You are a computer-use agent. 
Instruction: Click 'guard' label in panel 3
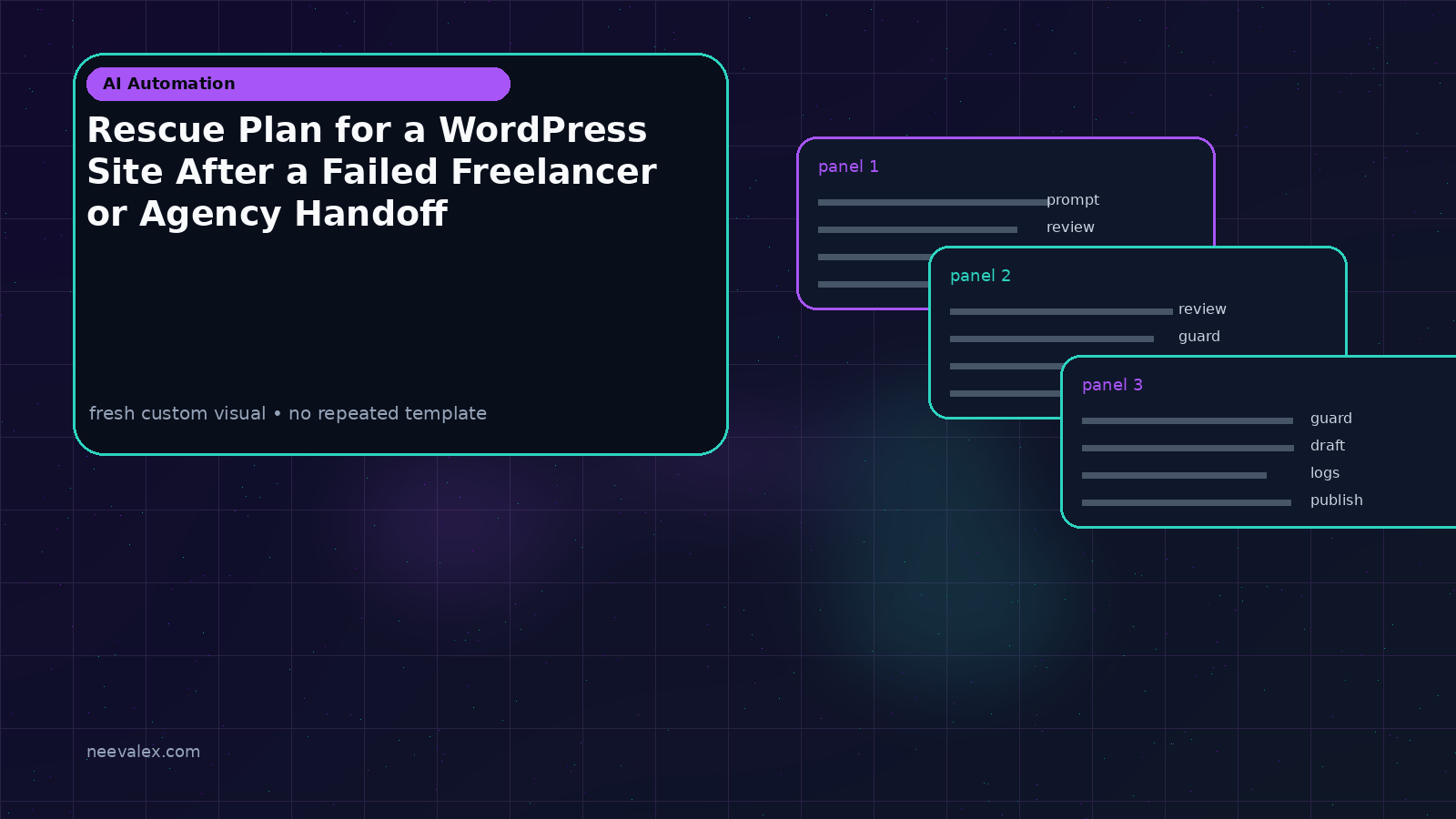(x=1331, y=419)
